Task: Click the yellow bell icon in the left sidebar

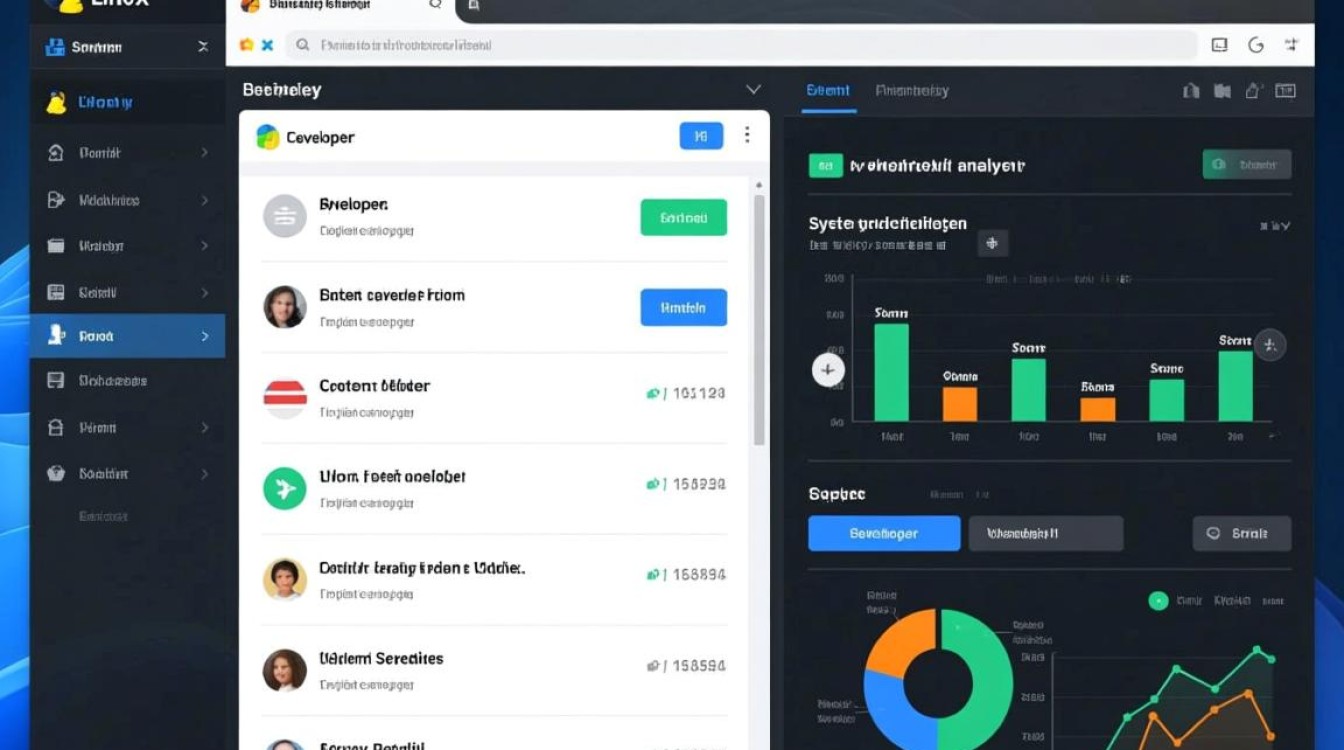Action: point(57,102)
